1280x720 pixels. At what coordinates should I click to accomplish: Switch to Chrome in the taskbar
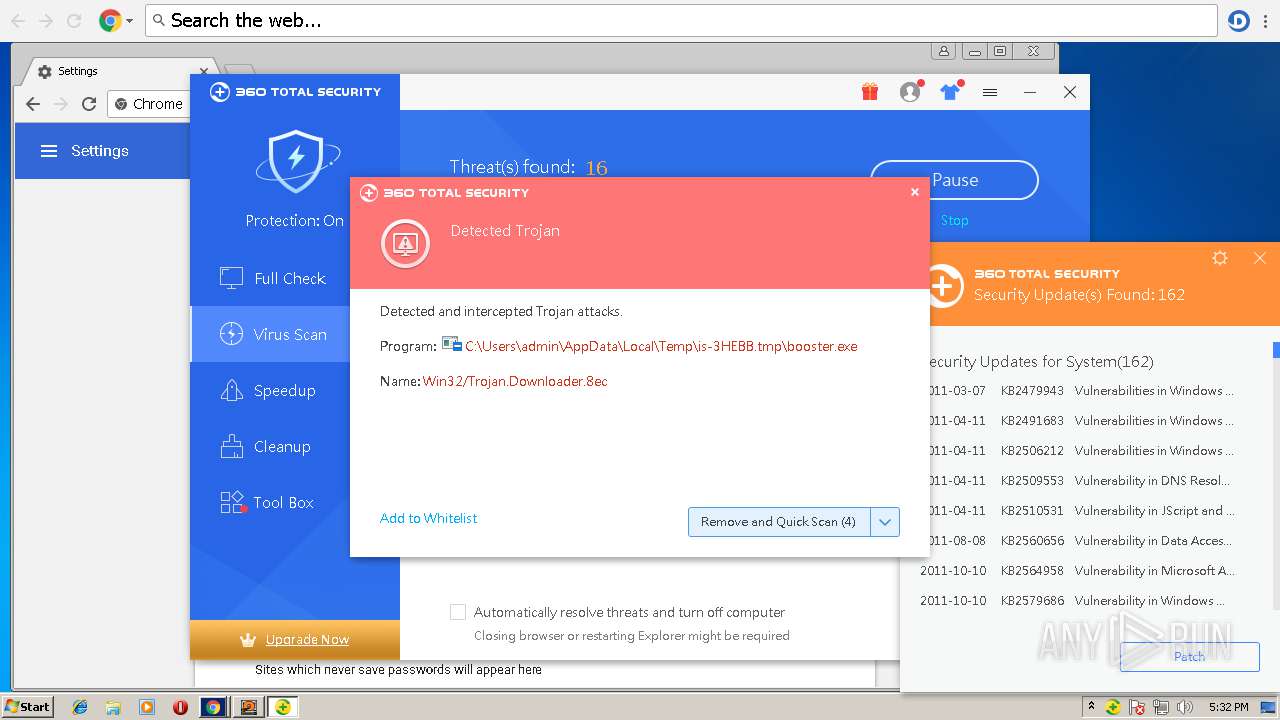tap(213, 707)
